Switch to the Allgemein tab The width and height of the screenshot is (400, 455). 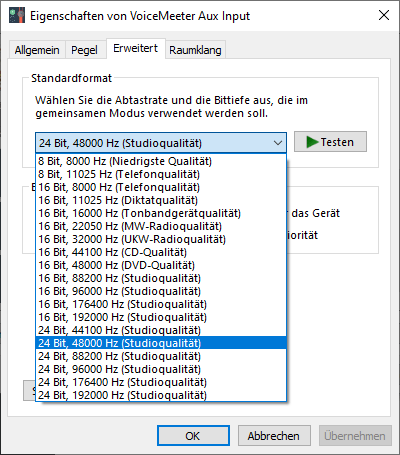click(37, 50)
